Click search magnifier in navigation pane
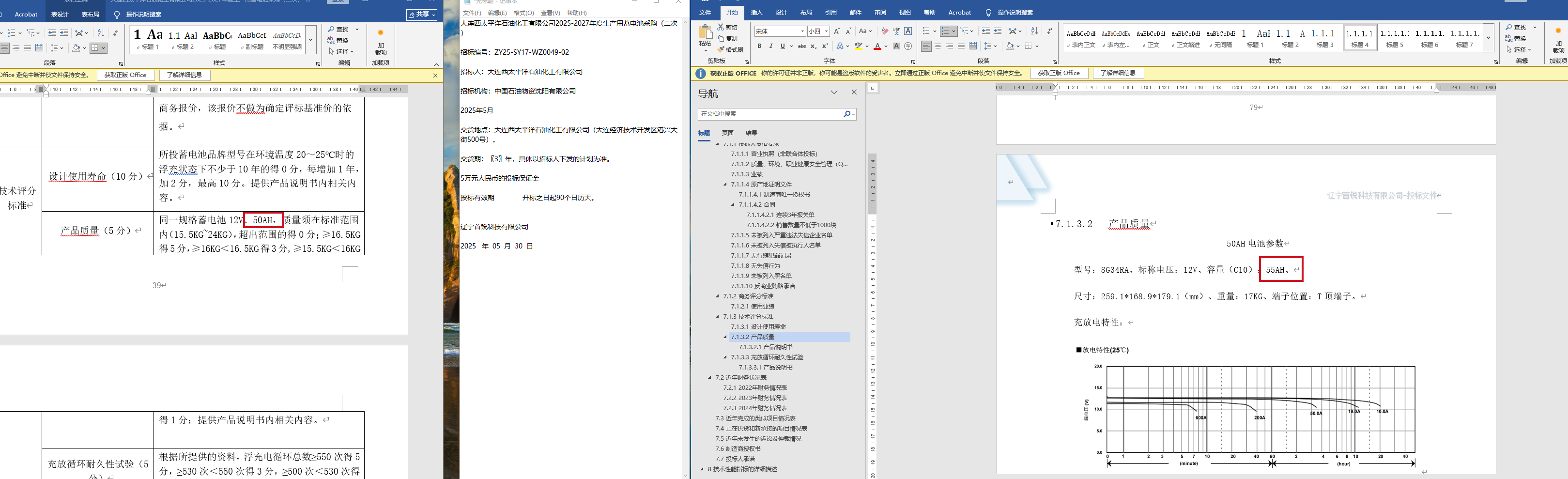The width and height of the screenshot is (1568, 479). click(846, 114)
